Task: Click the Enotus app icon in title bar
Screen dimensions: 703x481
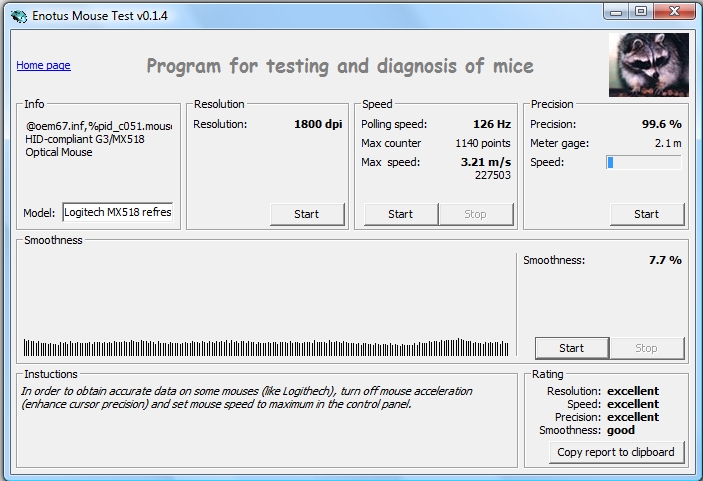Action: pos(19,16)
